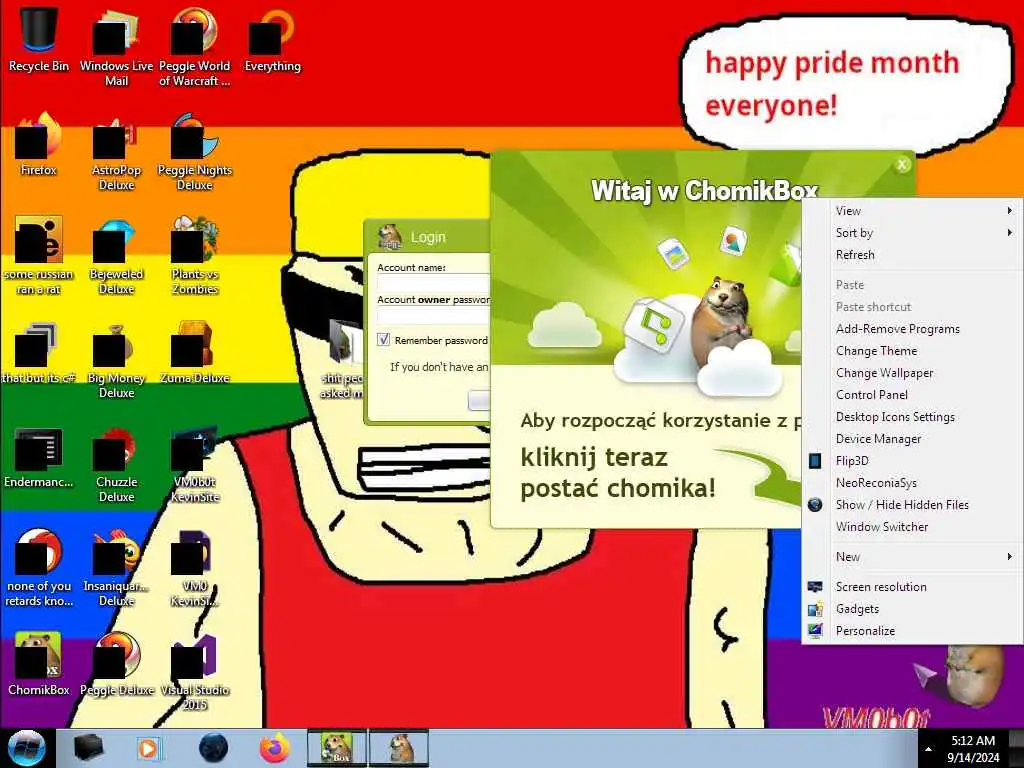Open Screen resolution from context menu
Screen dimensions: 1024x768
(x=912, y=586)
